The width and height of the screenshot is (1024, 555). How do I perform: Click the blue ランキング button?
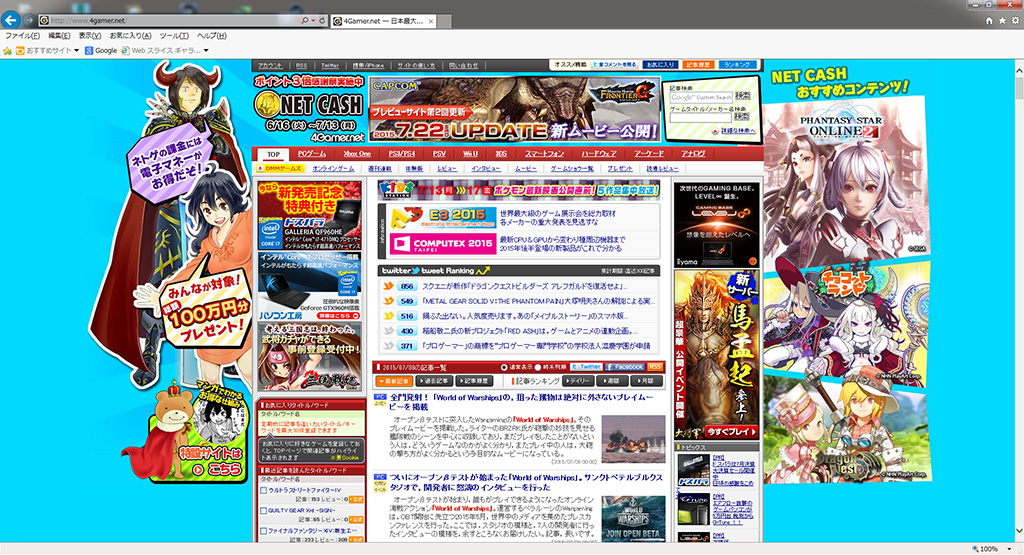(738, 65)
